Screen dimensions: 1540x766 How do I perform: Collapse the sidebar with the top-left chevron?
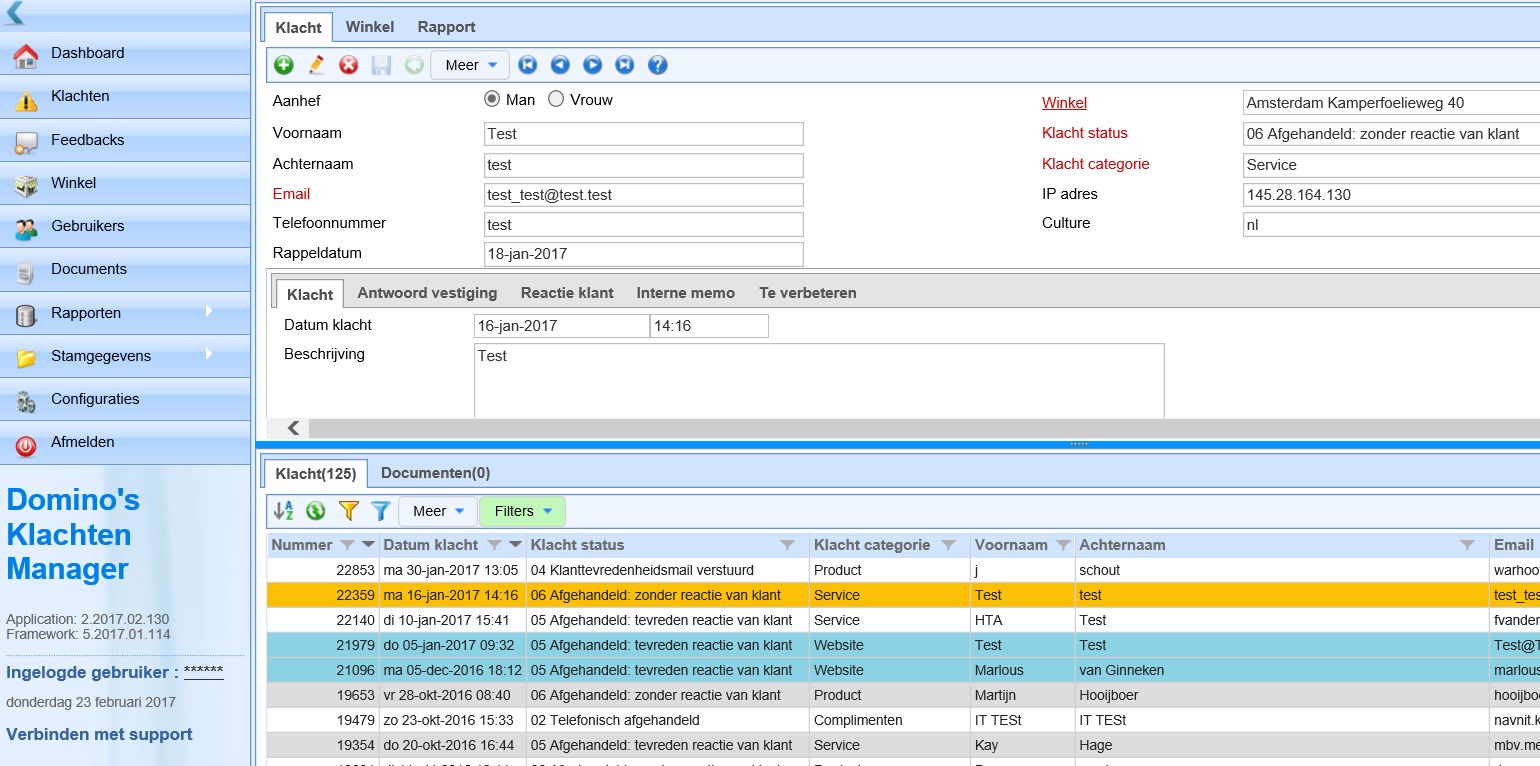point(14,13)
